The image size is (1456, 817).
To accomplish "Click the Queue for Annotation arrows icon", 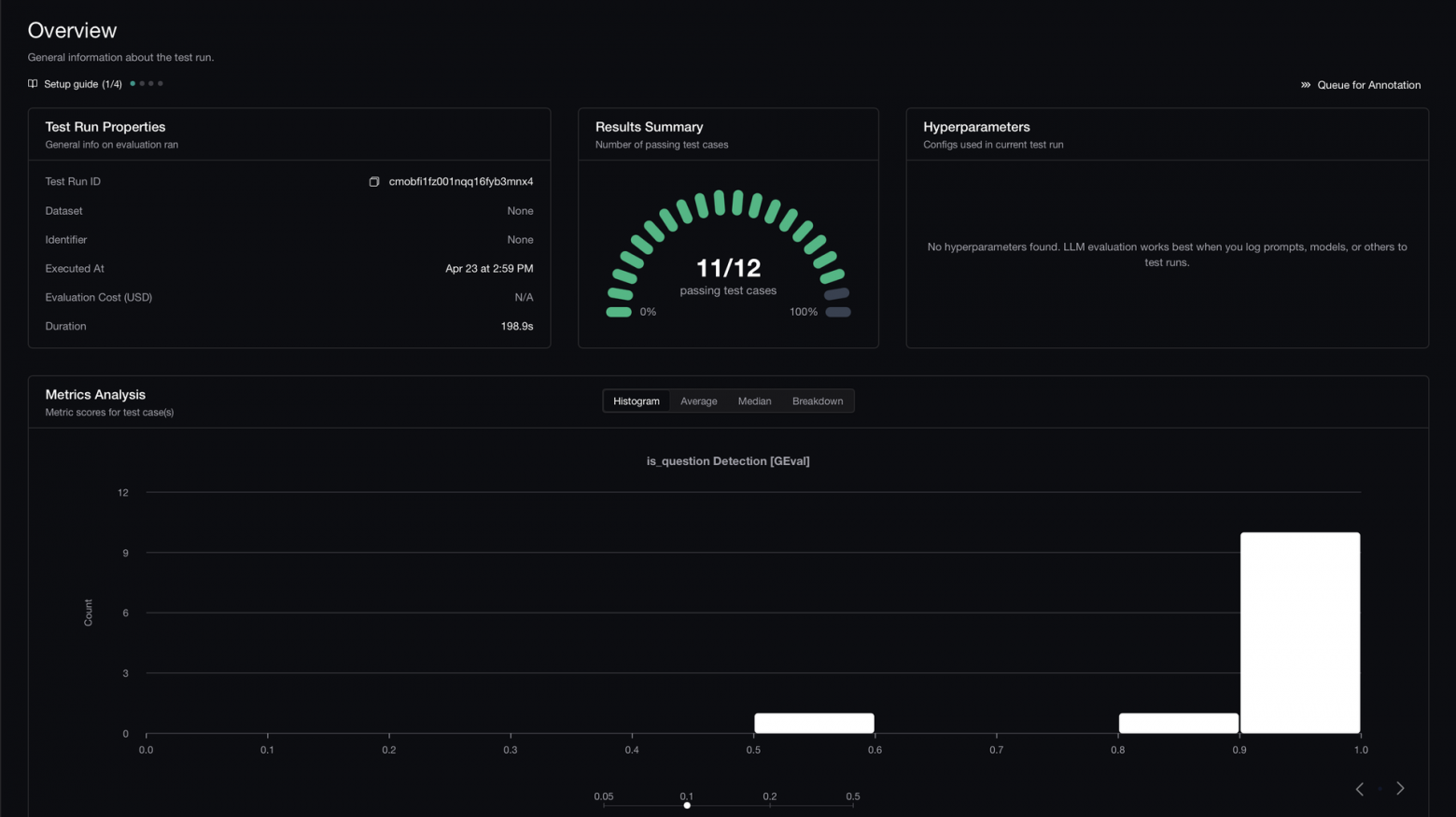I will pyautogui.click(x=1306, y=85).
